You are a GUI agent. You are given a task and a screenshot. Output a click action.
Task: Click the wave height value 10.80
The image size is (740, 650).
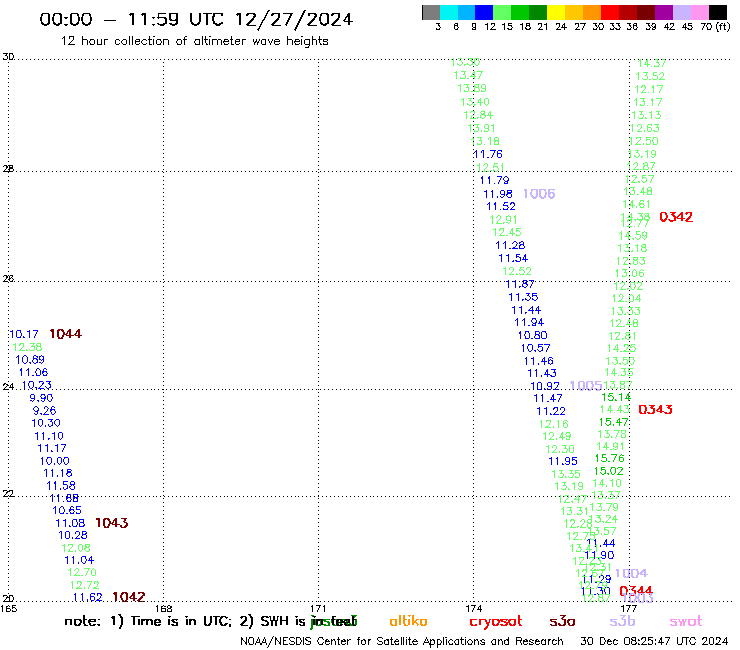(532, 335)
